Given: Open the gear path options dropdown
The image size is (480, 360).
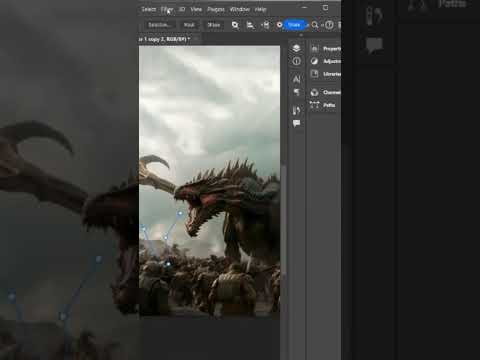Looking at the screenshot, I should click(x=279, y=25).
